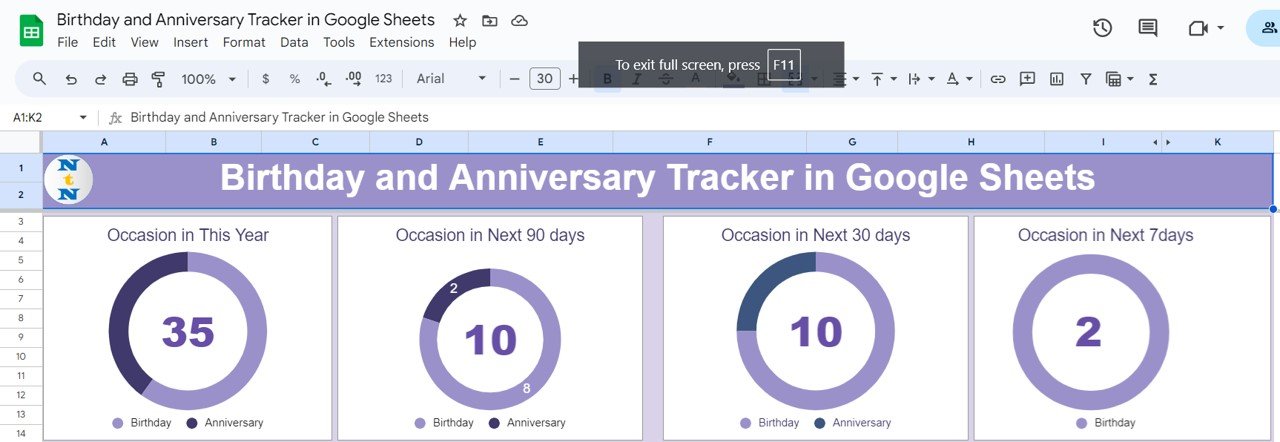
Task: Open text rotation options
Action: [958, 78]
